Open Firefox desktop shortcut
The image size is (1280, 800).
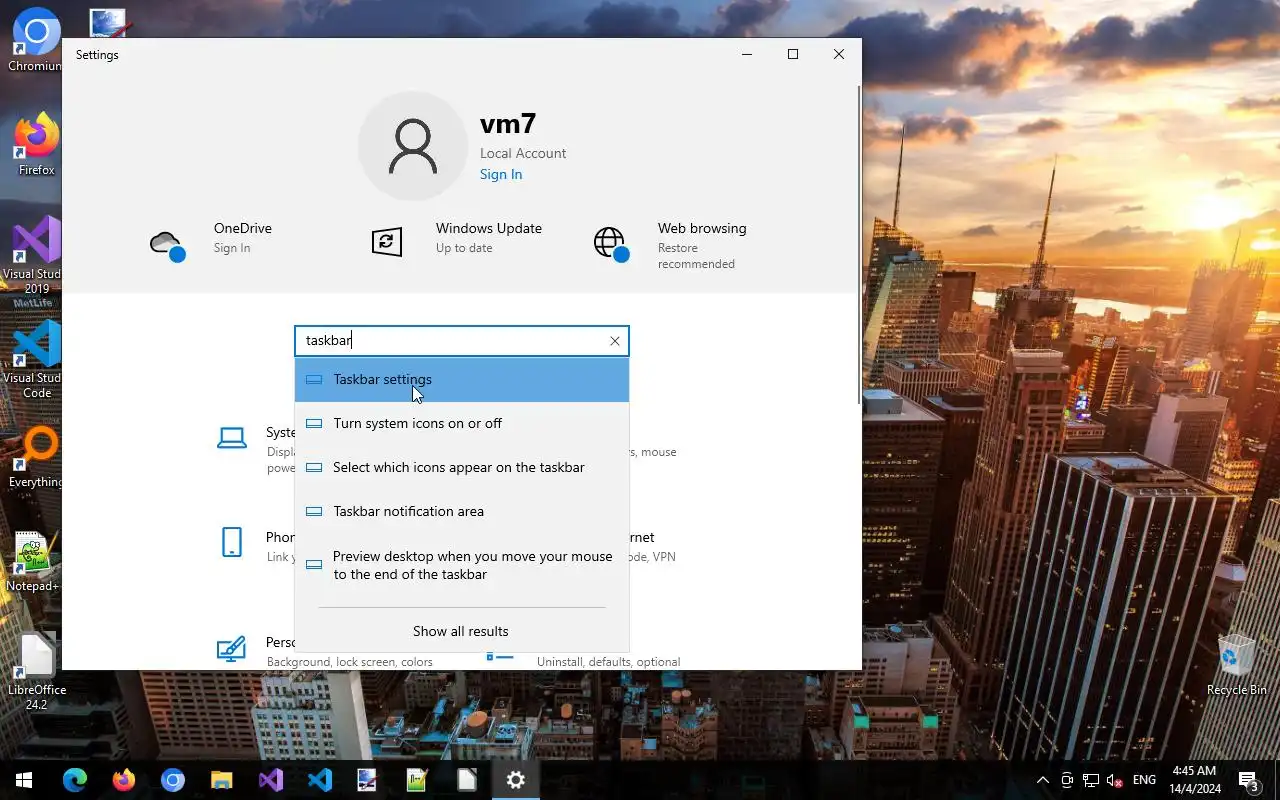[x=36, y=145]
